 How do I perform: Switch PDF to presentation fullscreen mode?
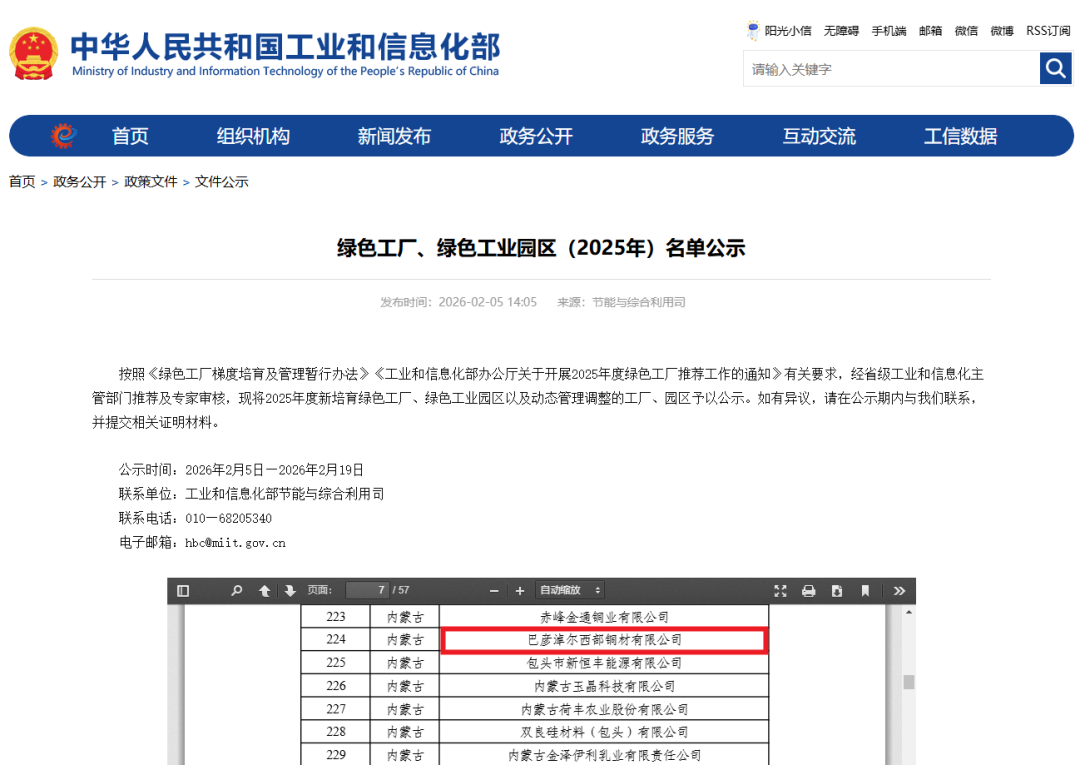click(780, 591)
